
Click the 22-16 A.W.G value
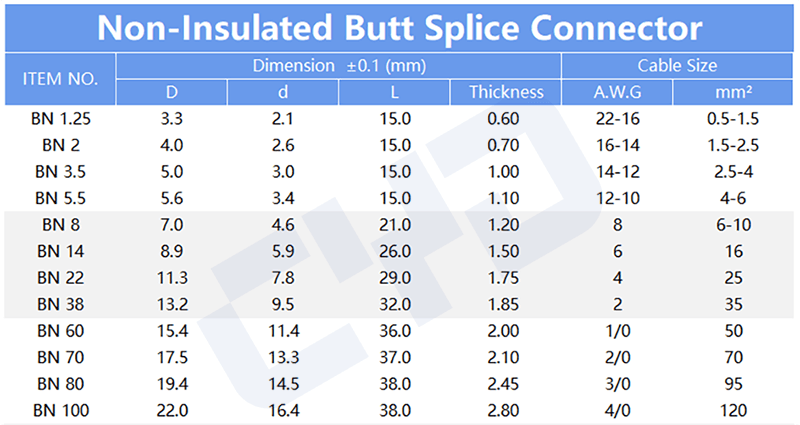[618, 119]
